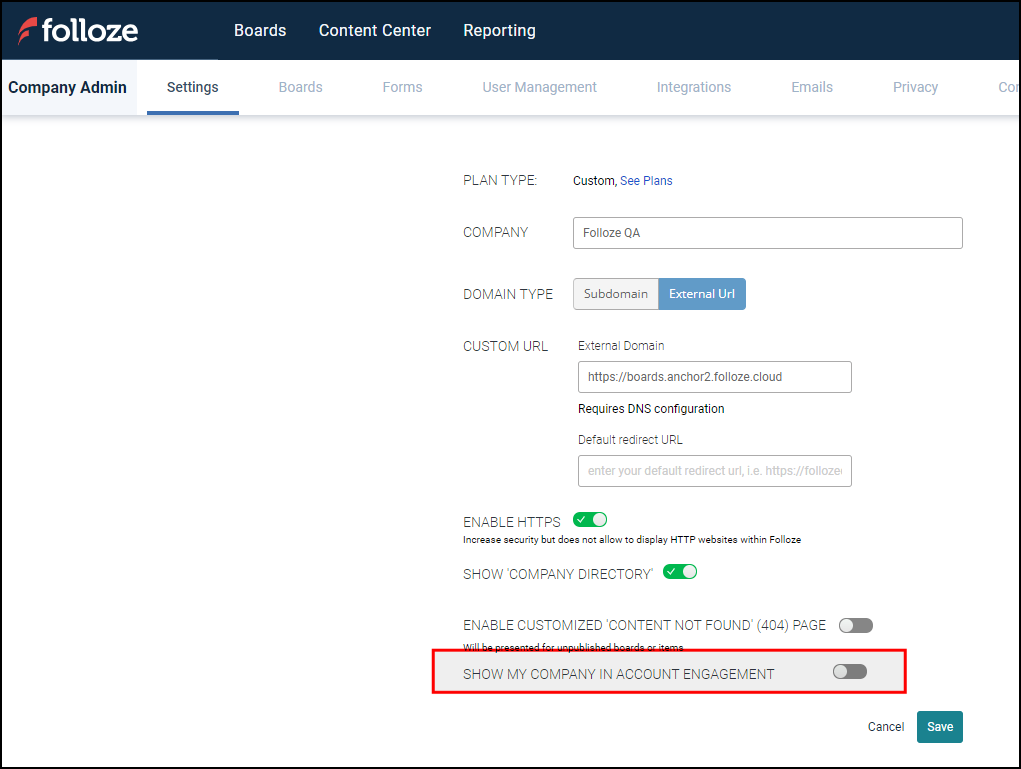The image size is (1021, 769).
Task: Click the See Plans link
Action: [x=646, y=181]
